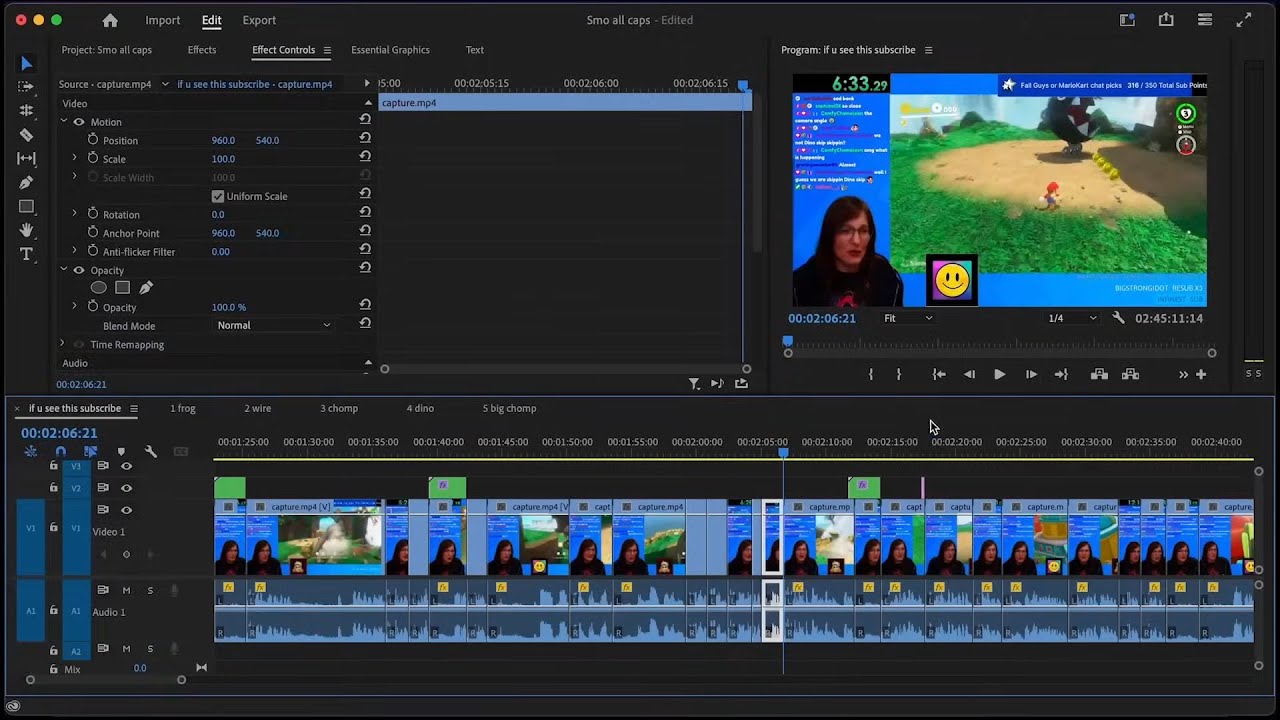The width and height of the screenshot is (1280, 720).
Task: Open playback resolution 1/4 dropdown
Action: [x=1072, y=318]
